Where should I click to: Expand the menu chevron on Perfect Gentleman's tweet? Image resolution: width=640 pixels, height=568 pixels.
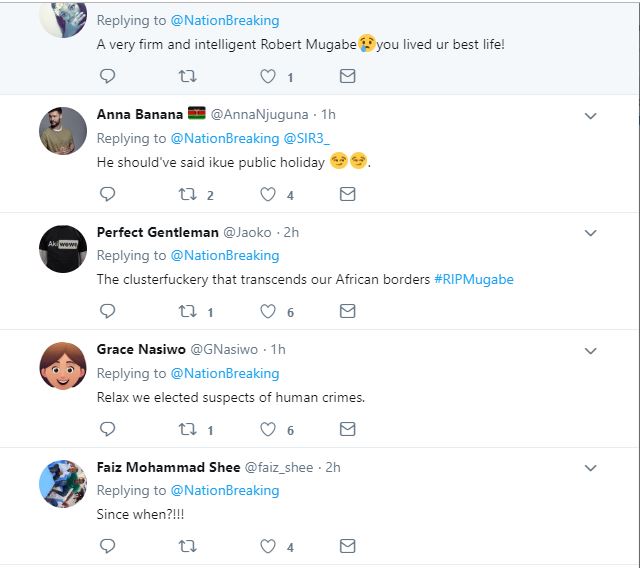tap(590, 233)
